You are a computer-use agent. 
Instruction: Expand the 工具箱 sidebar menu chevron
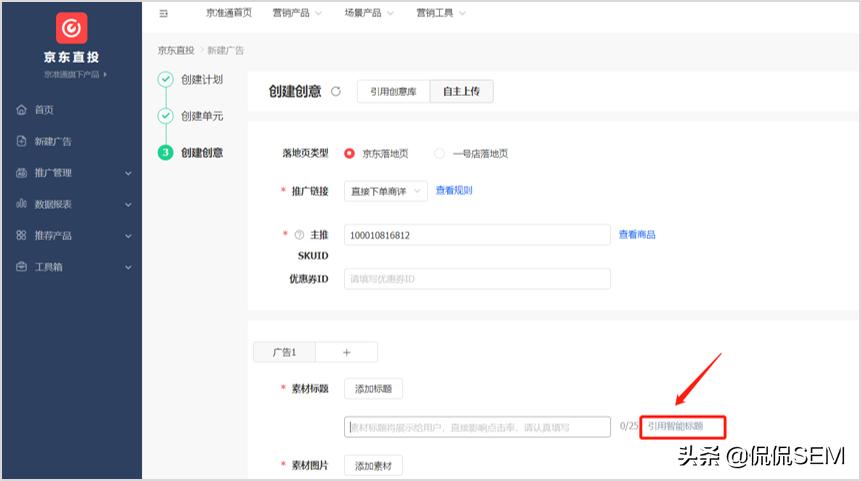[128, 268]
